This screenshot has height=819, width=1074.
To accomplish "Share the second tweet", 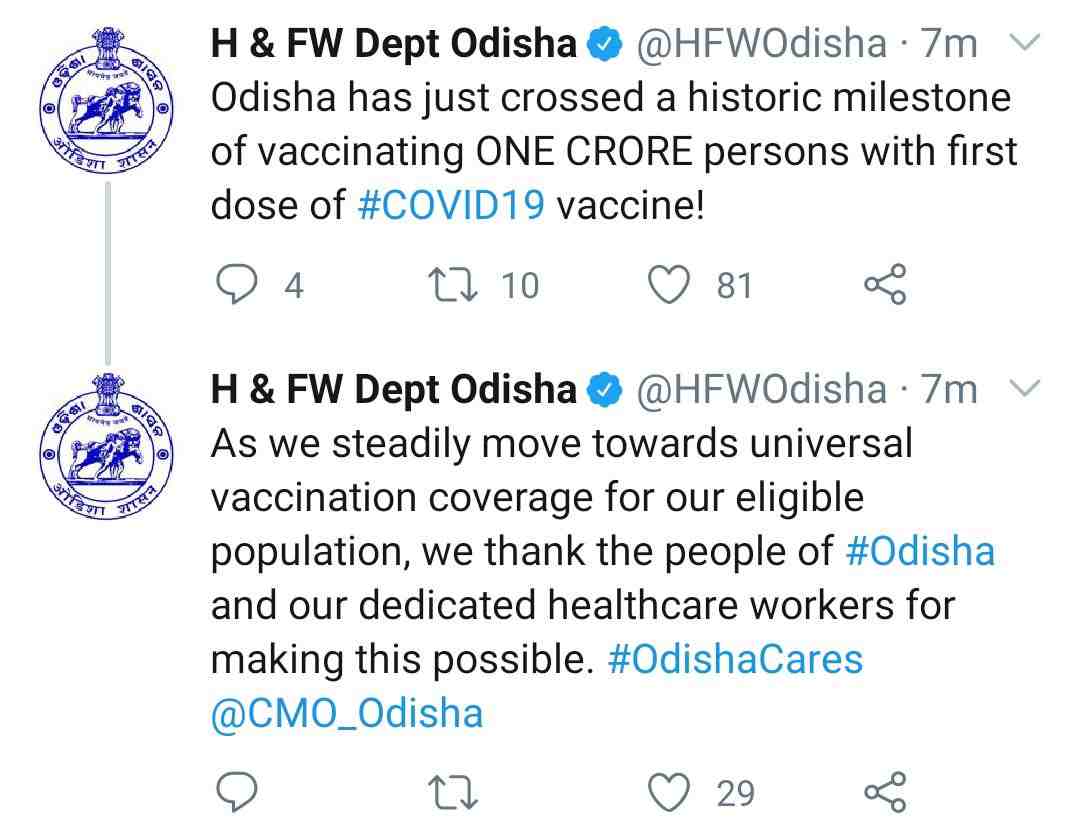I will coord(884,792).
